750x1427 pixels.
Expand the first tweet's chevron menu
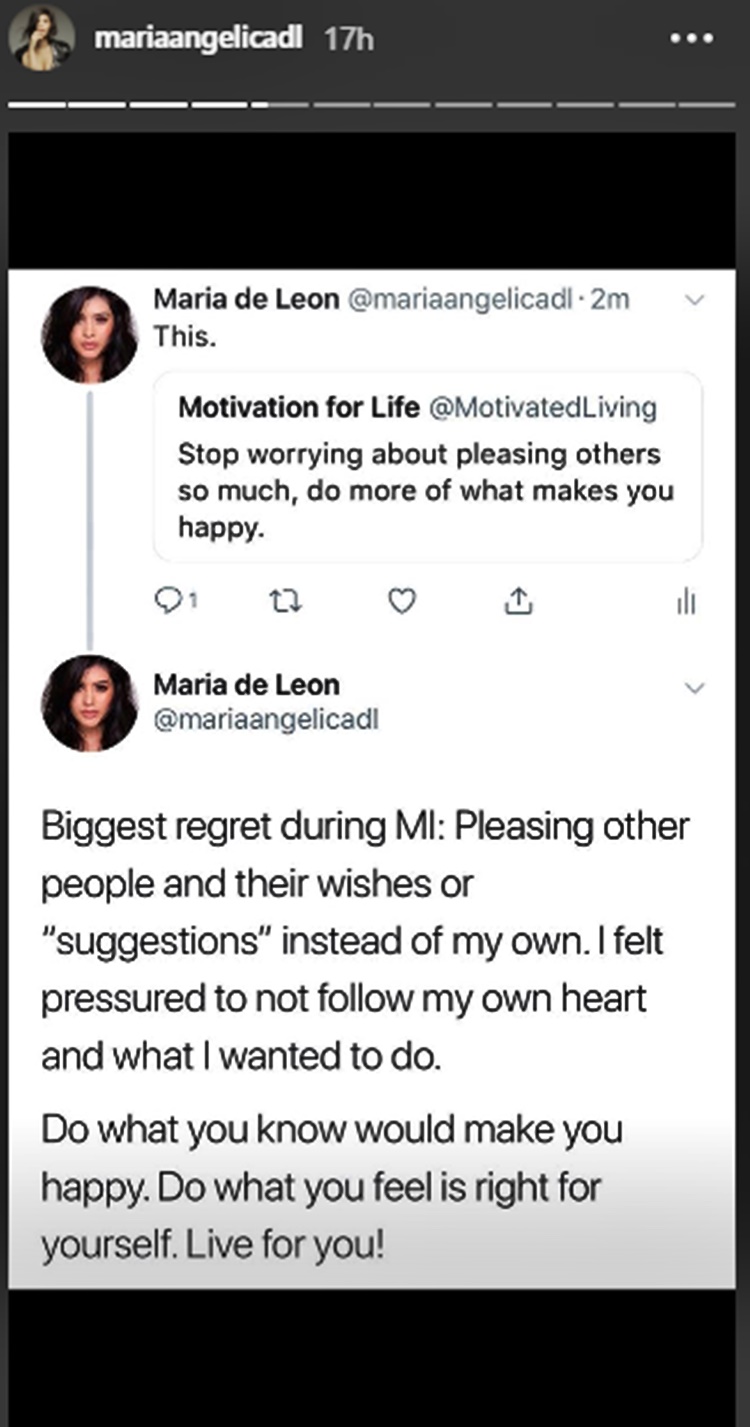pyautogui.click(x=697, y=299)
